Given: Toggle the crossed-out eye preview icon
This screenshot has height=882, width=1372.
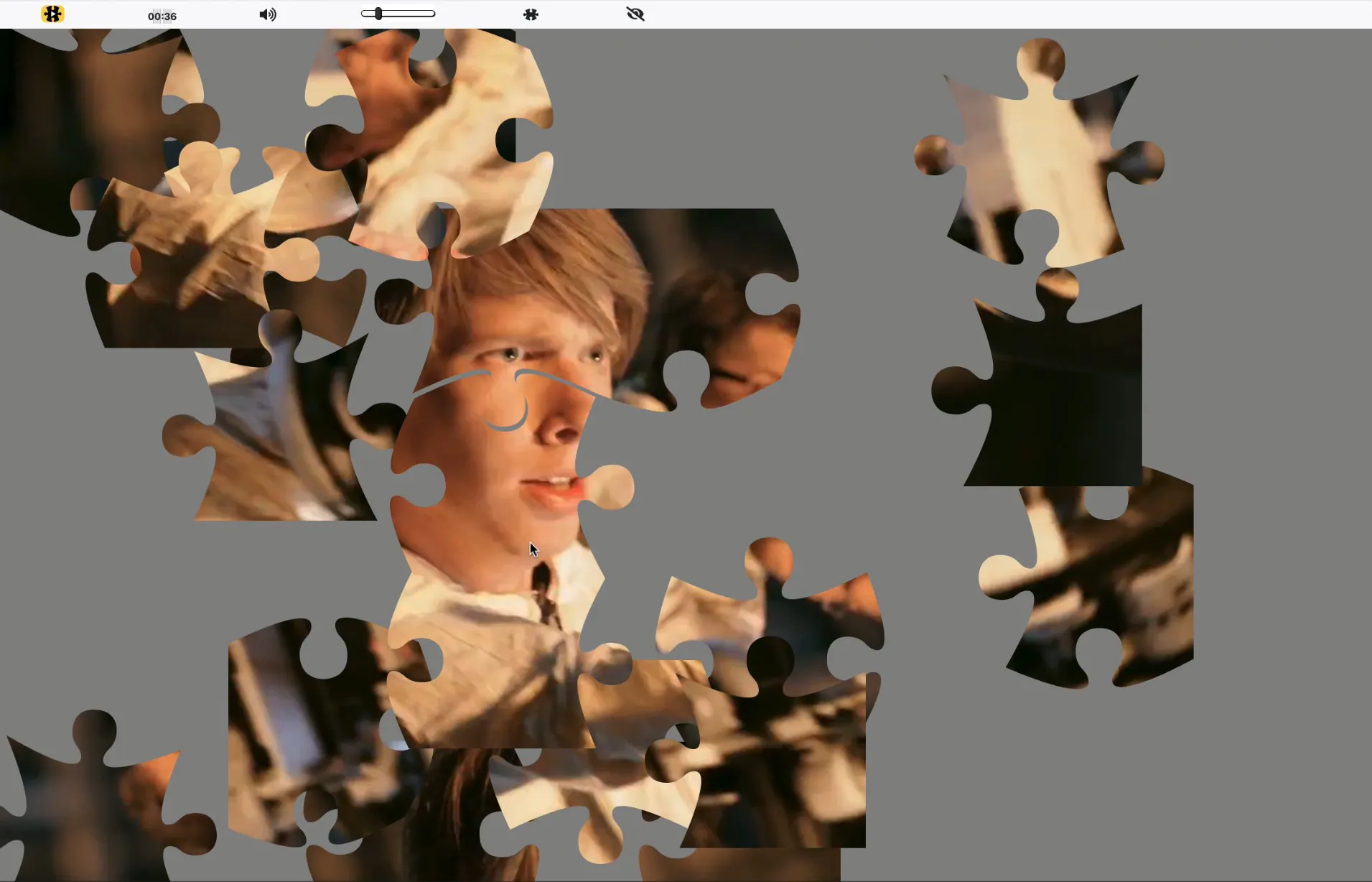Looking at the screenshot, I should tap(635, 14).
